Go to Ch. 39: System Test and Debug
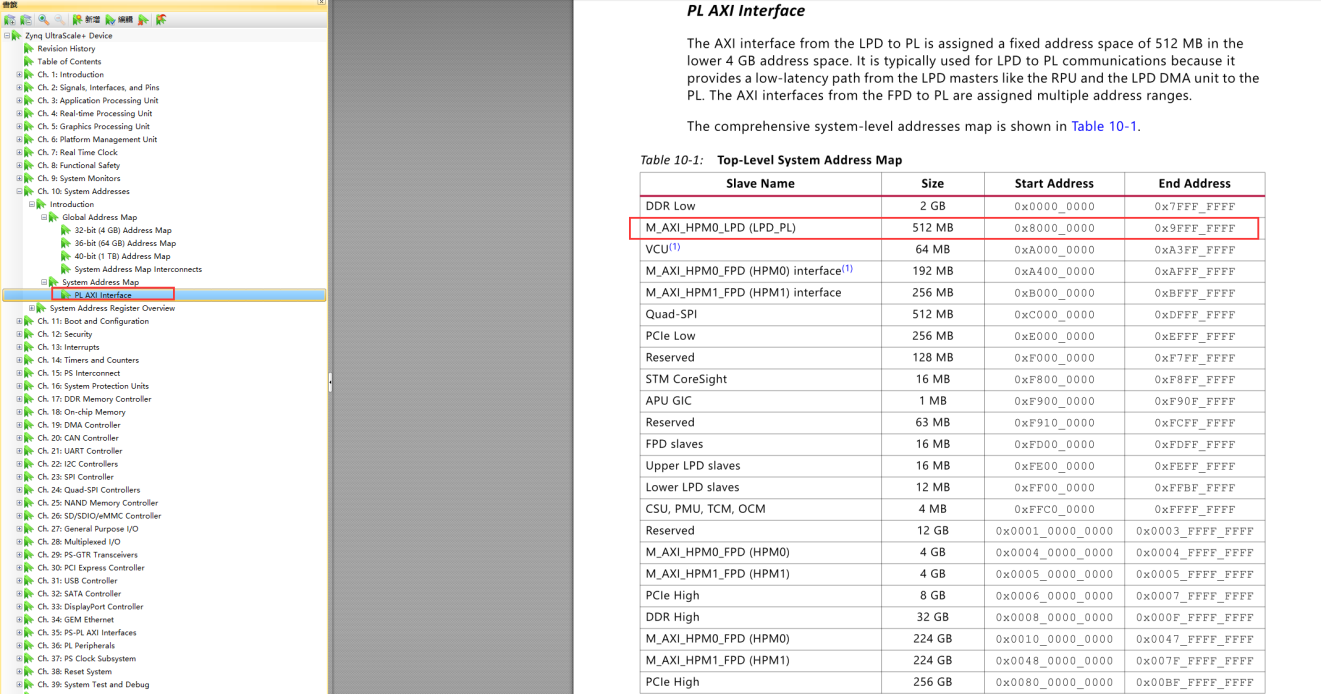 coord(94,684)
